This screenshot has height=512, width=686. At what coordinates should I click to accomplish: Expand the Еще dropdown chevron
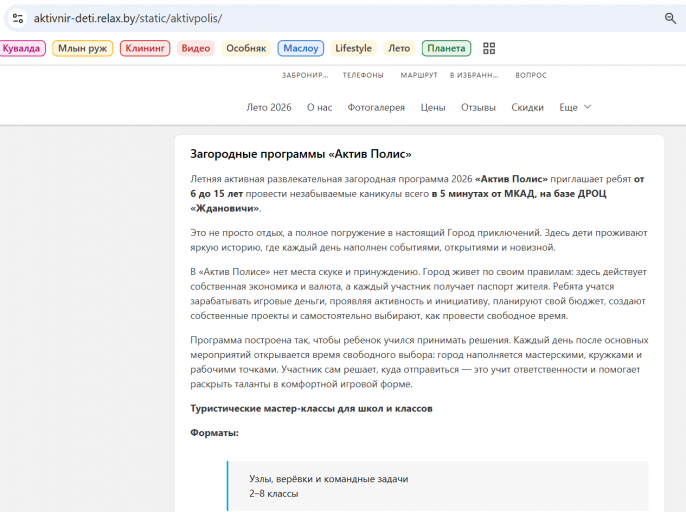(588, 107)
